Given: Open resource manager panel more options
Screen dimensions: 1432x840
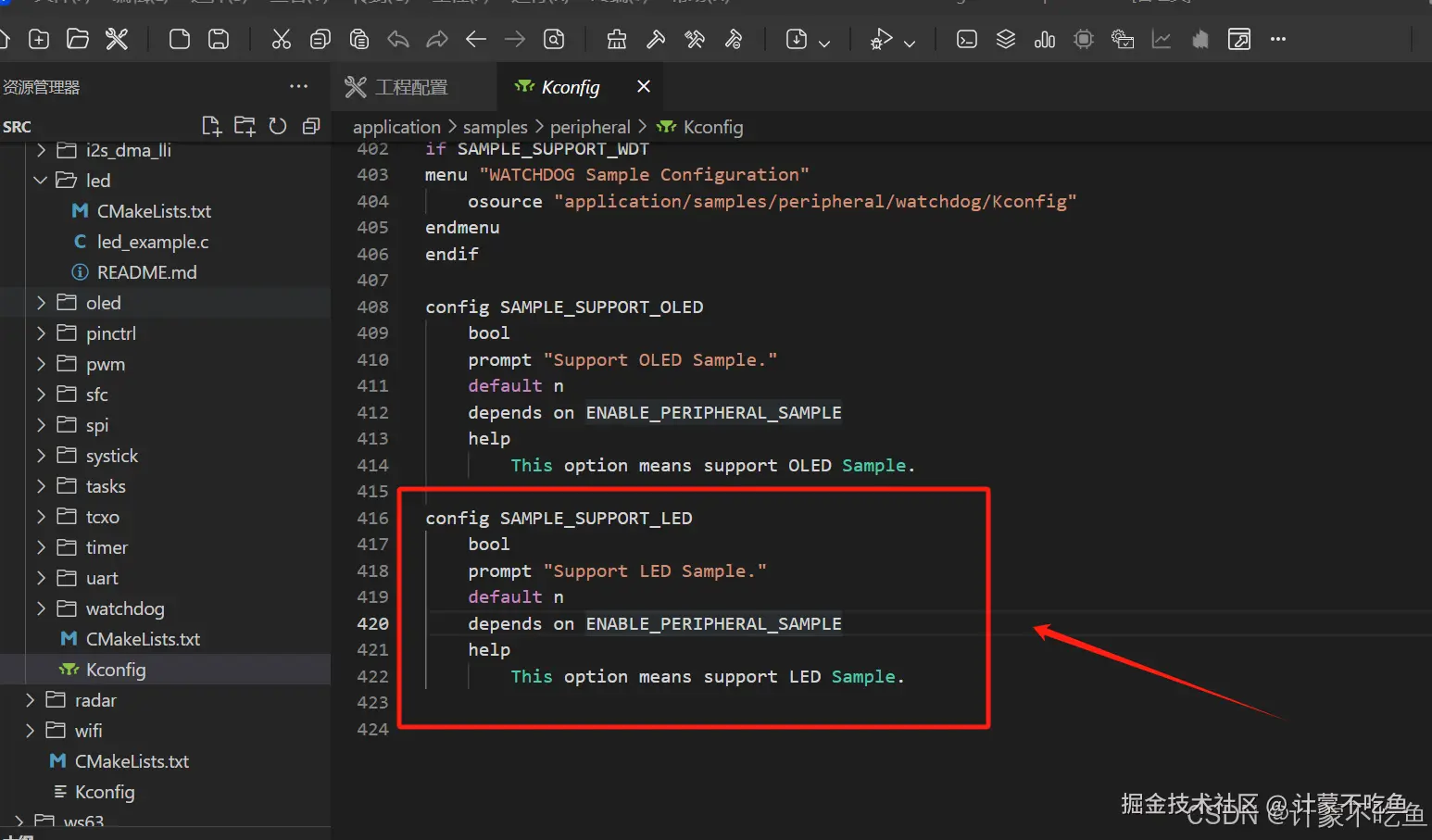Looking at the screenshot, I should pyautogui.click(x=298, y=86).
